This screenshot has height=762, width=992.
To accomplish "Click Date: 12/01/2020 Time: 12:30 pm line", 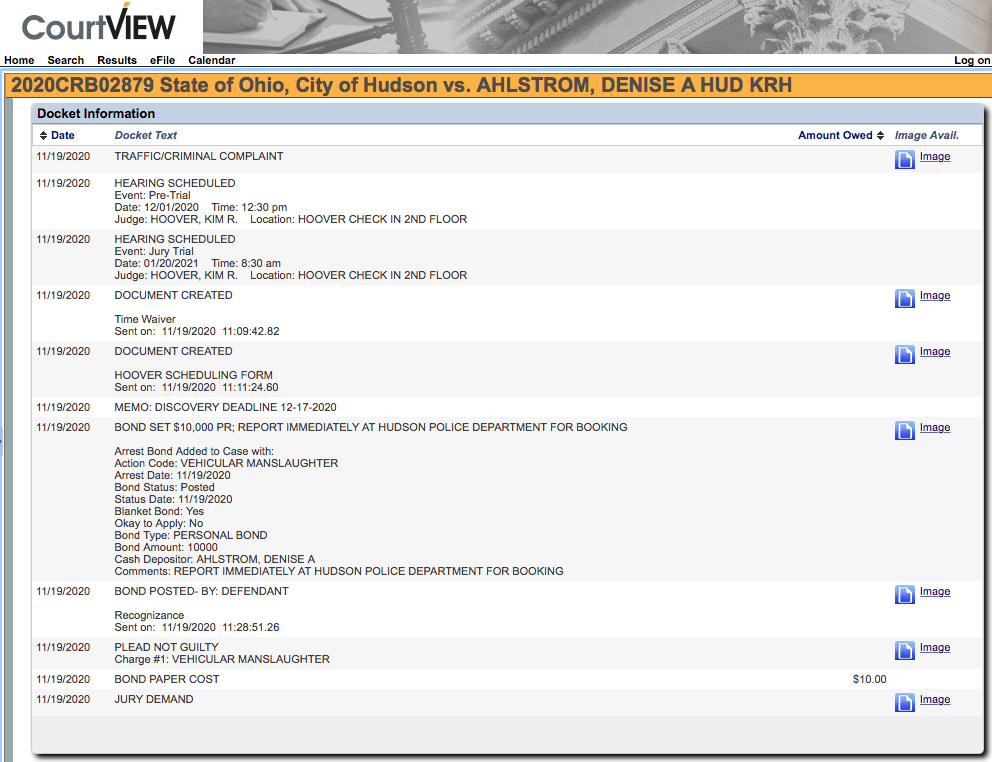I will point(201,208).
